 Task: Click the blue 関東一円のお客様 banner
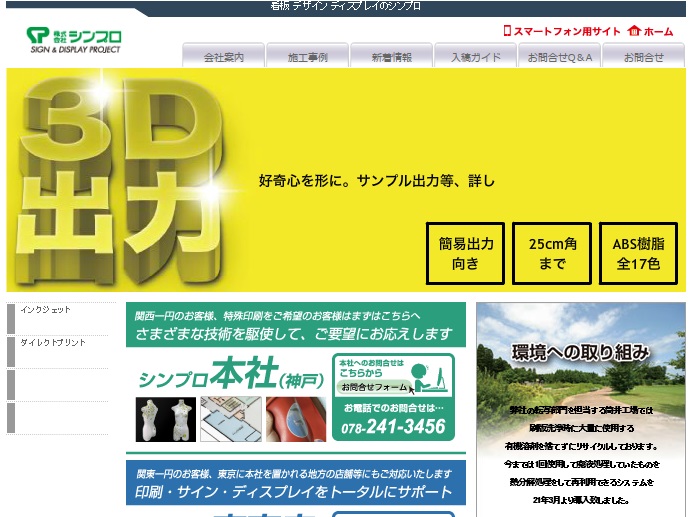[296, 483]
